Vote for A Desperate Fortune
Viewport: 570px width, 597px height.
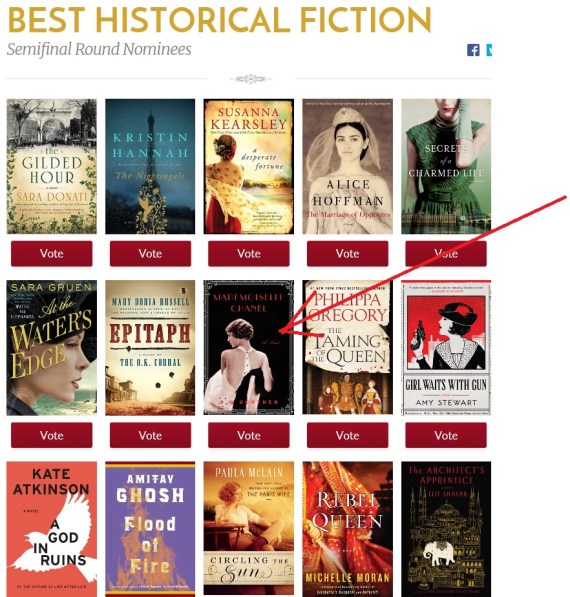click(x=249, y=254)
